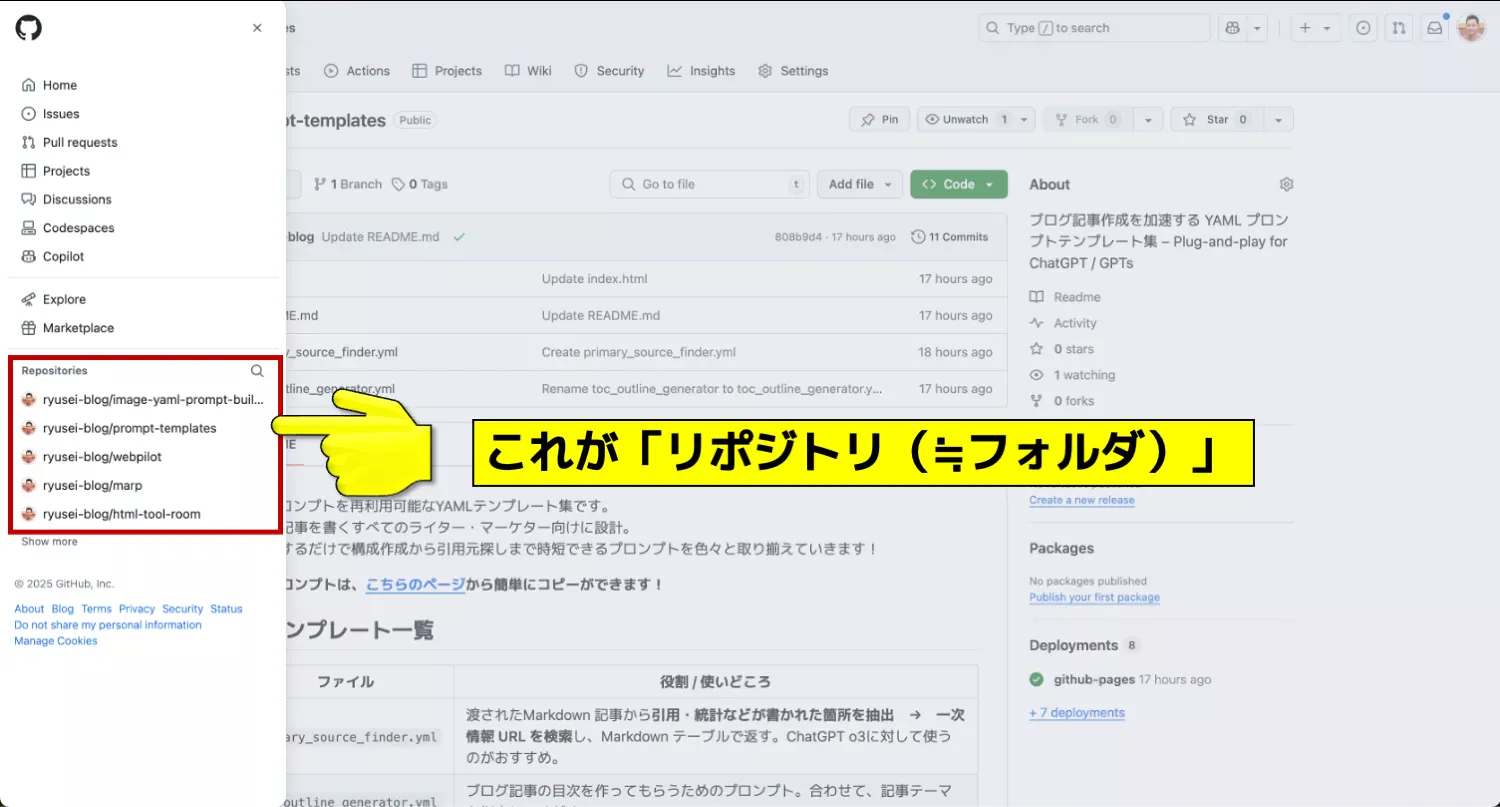Click commit hash 808b9d4
This screenshot has height=807, width=1500.
(x=798, y=237)
